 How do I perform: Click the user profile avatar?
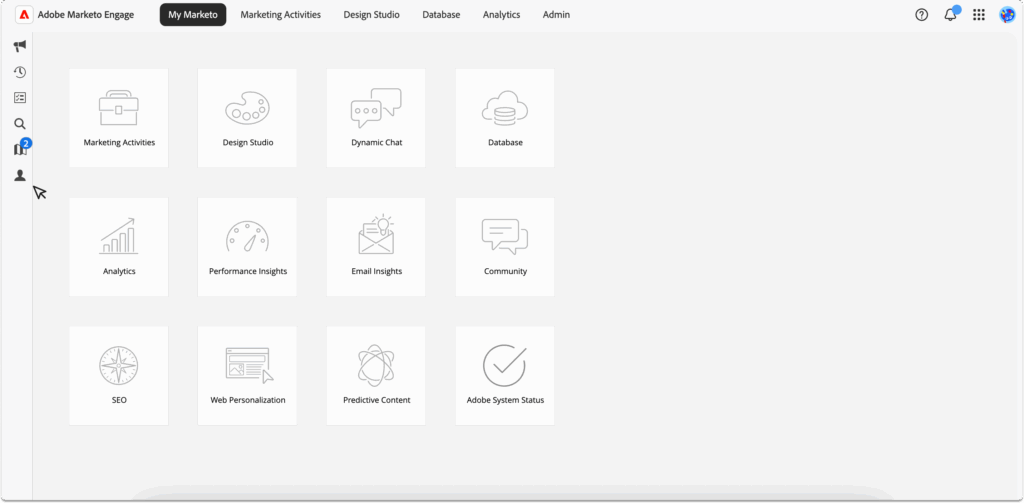[1007, 15]
